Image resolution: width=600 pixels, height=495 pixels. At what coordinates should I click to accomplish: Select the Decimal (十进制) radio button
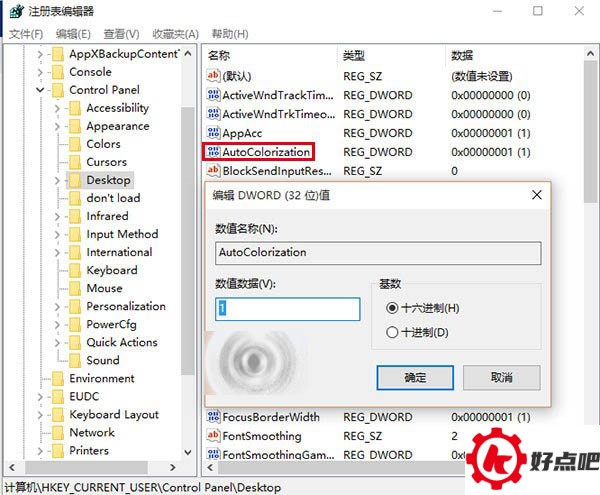pos(392,332)
